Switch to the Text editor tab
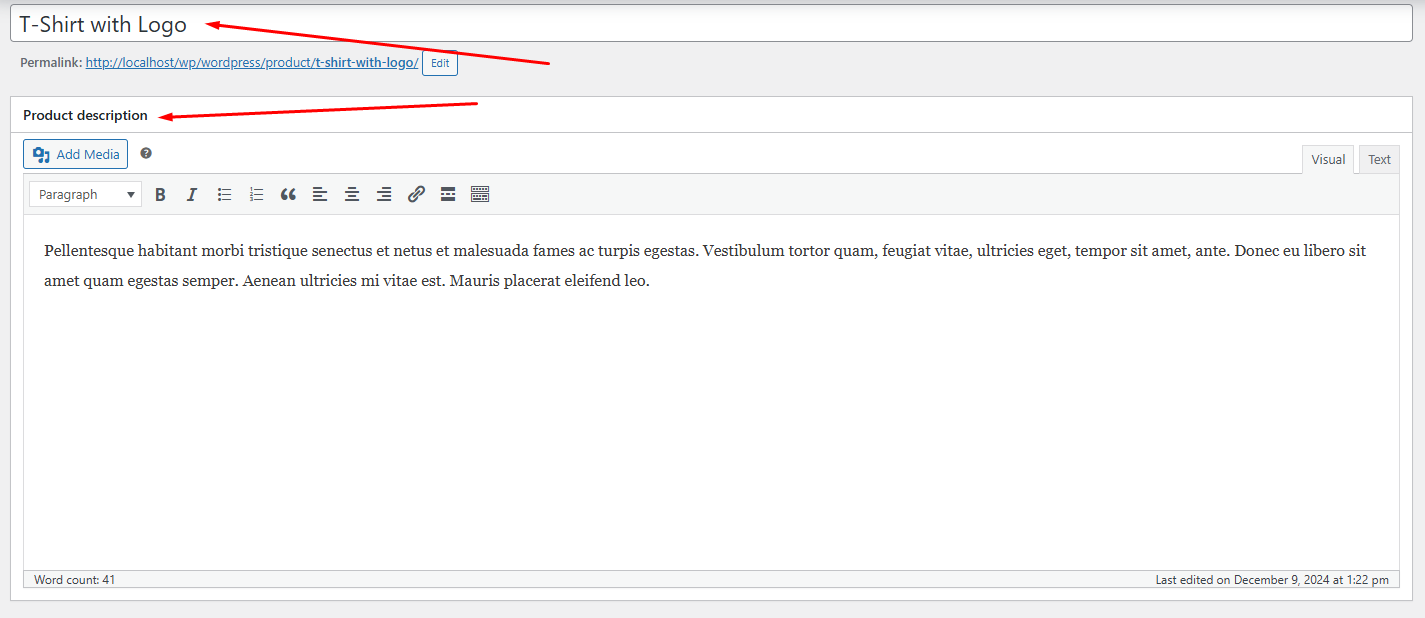The image size is (1425, 618). [1379, 160]
